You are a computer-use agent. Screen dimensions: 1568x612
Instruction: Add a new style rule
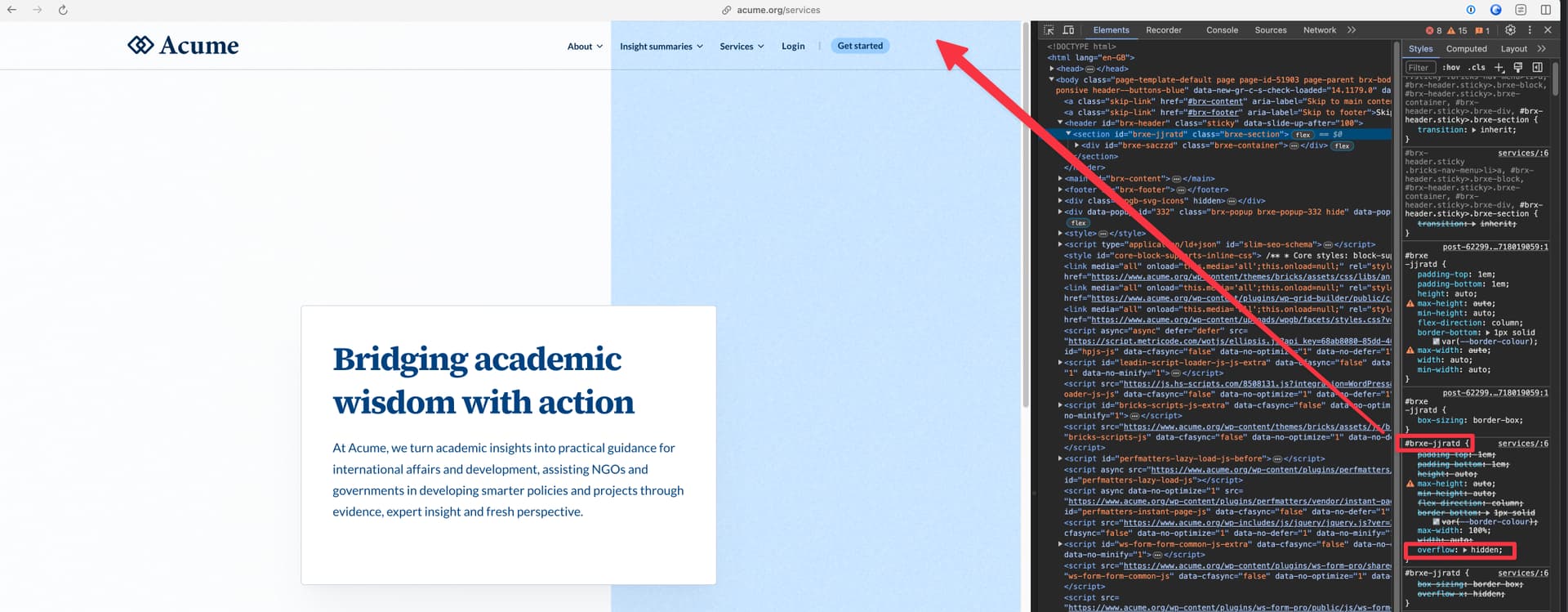point(1499,68)
